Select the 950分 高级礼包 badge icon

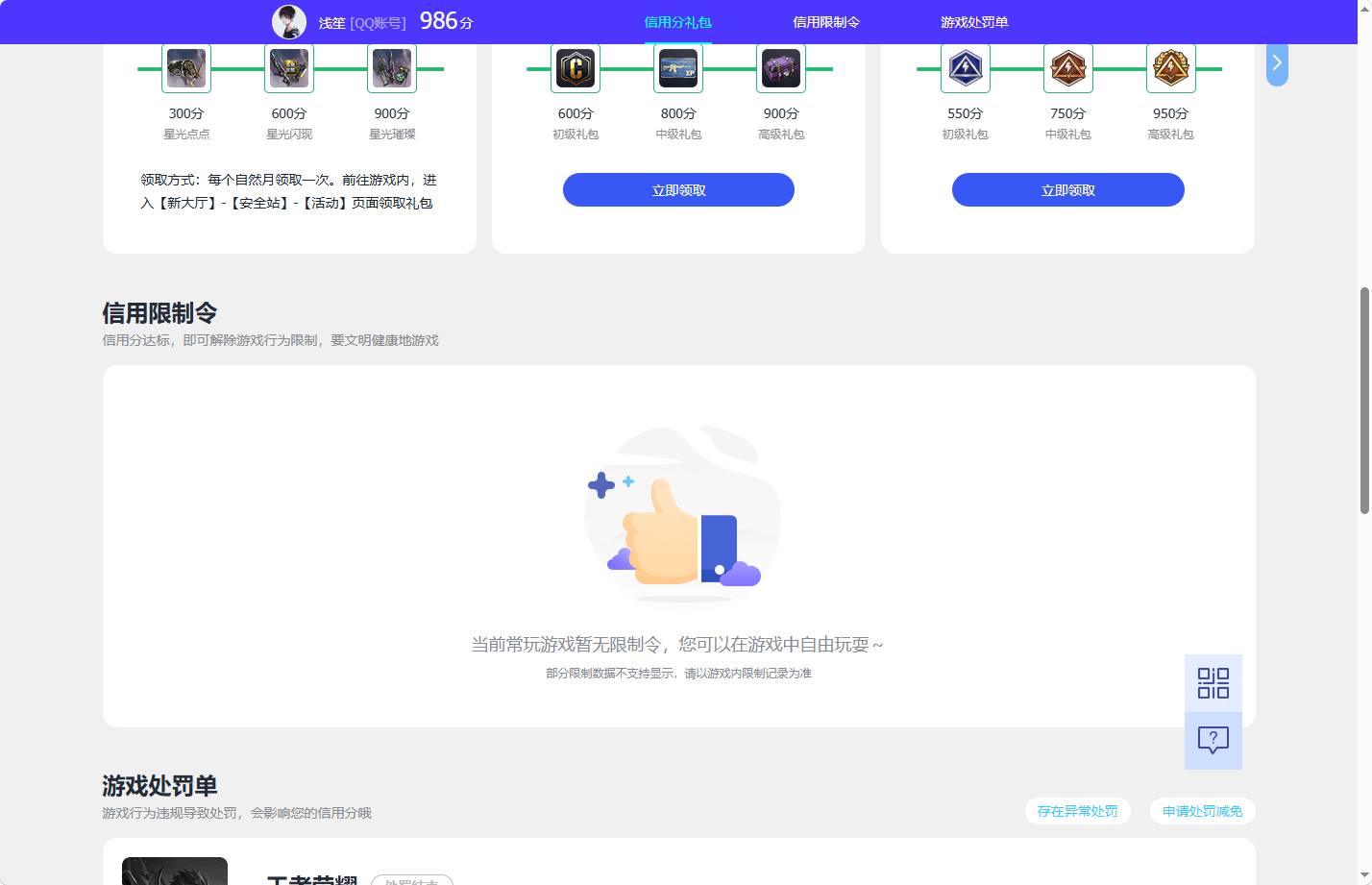click(x=1171, y=68)
